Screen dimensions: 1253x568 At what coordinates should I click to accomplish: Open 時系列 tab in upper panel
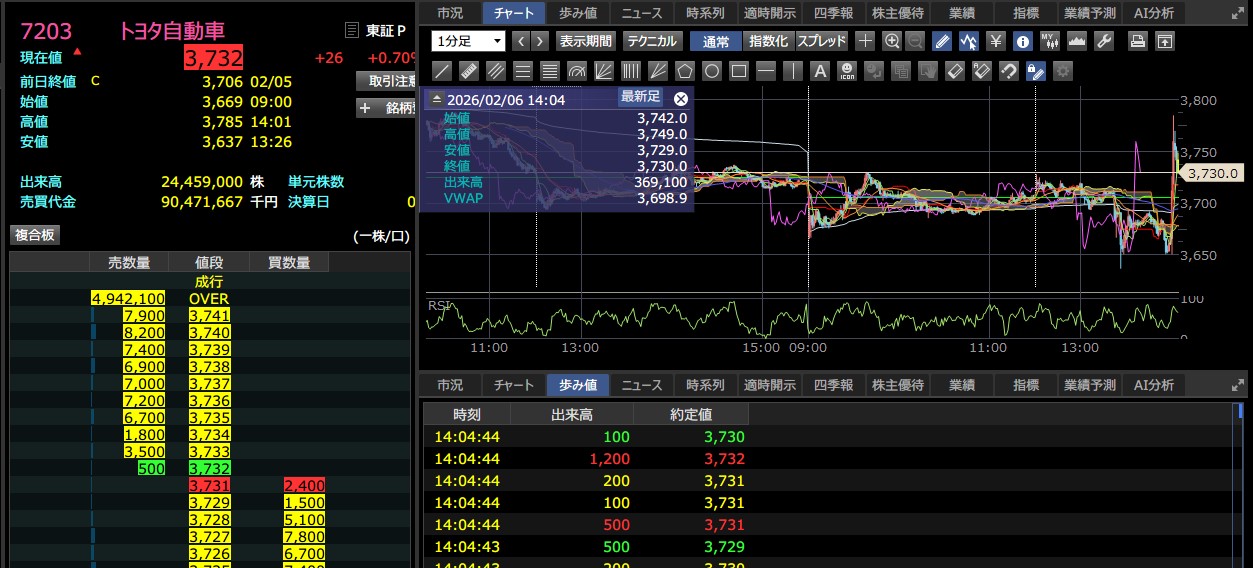(705, 13)
